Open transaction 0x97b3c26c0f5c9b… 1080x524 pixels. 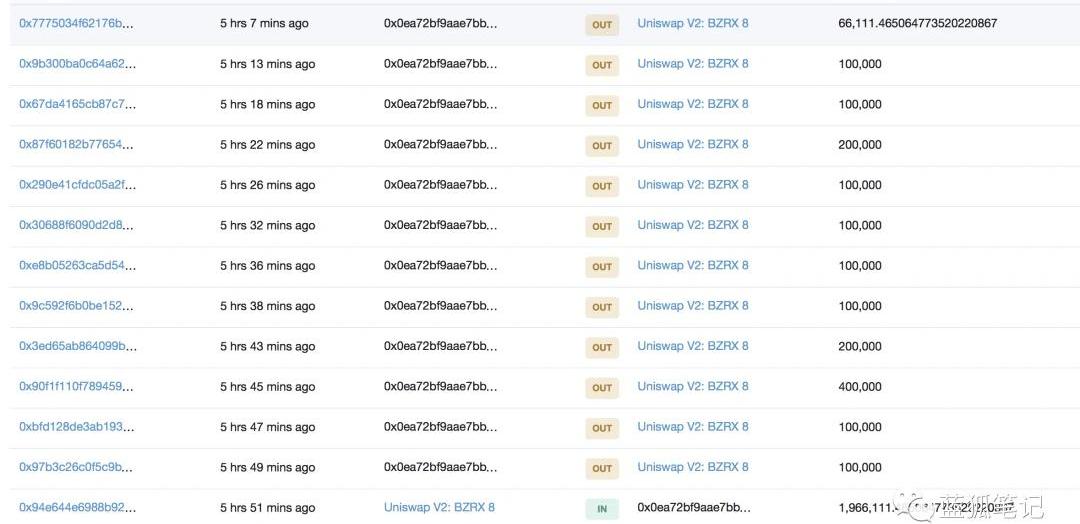[77, 467]
